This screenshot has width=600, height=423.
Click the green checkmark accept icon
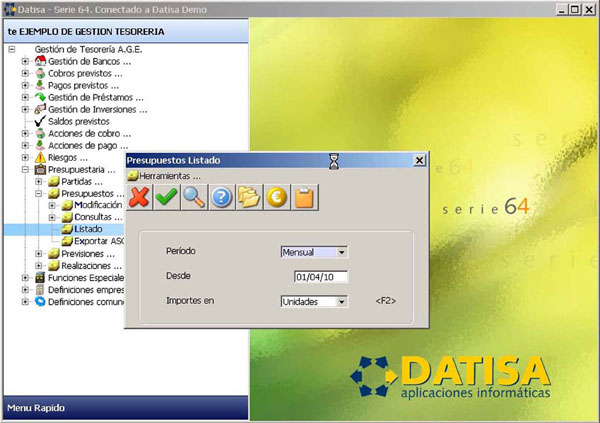click(166, 197)
